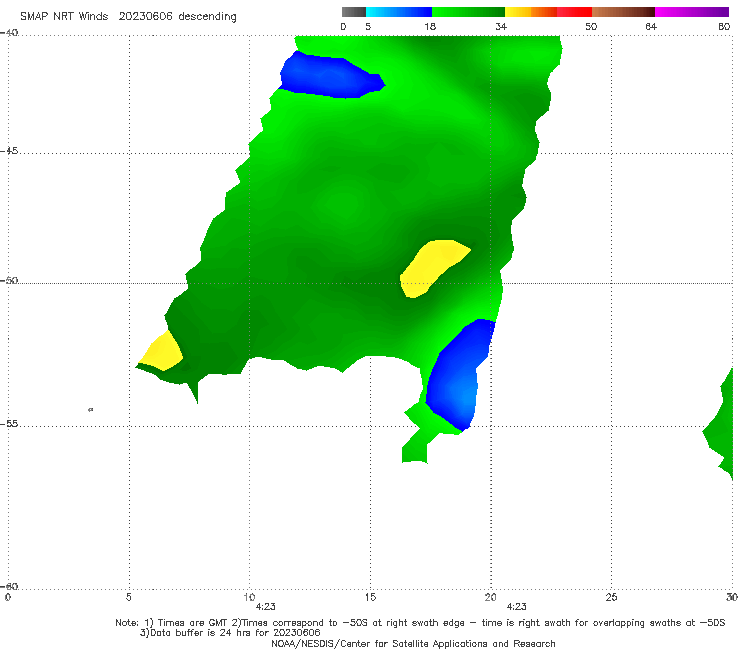740x650 pixels.
Task: Click the color bar label '34'
Action: (501, 27)
